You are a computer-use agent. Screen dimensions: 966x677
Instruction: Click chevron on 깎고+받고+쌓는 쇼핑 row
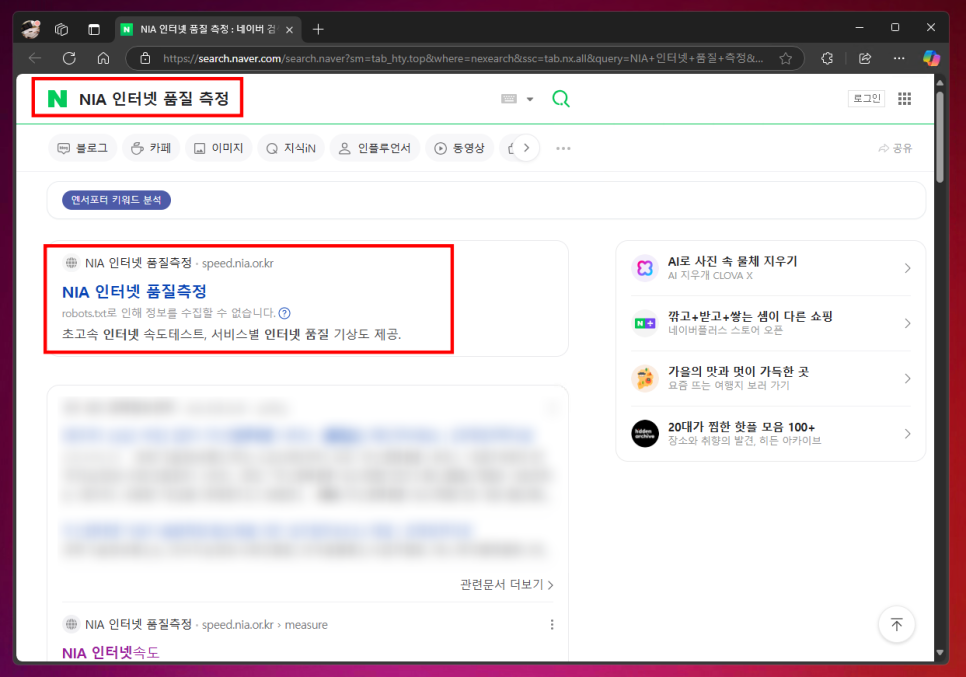coord(907,323)
